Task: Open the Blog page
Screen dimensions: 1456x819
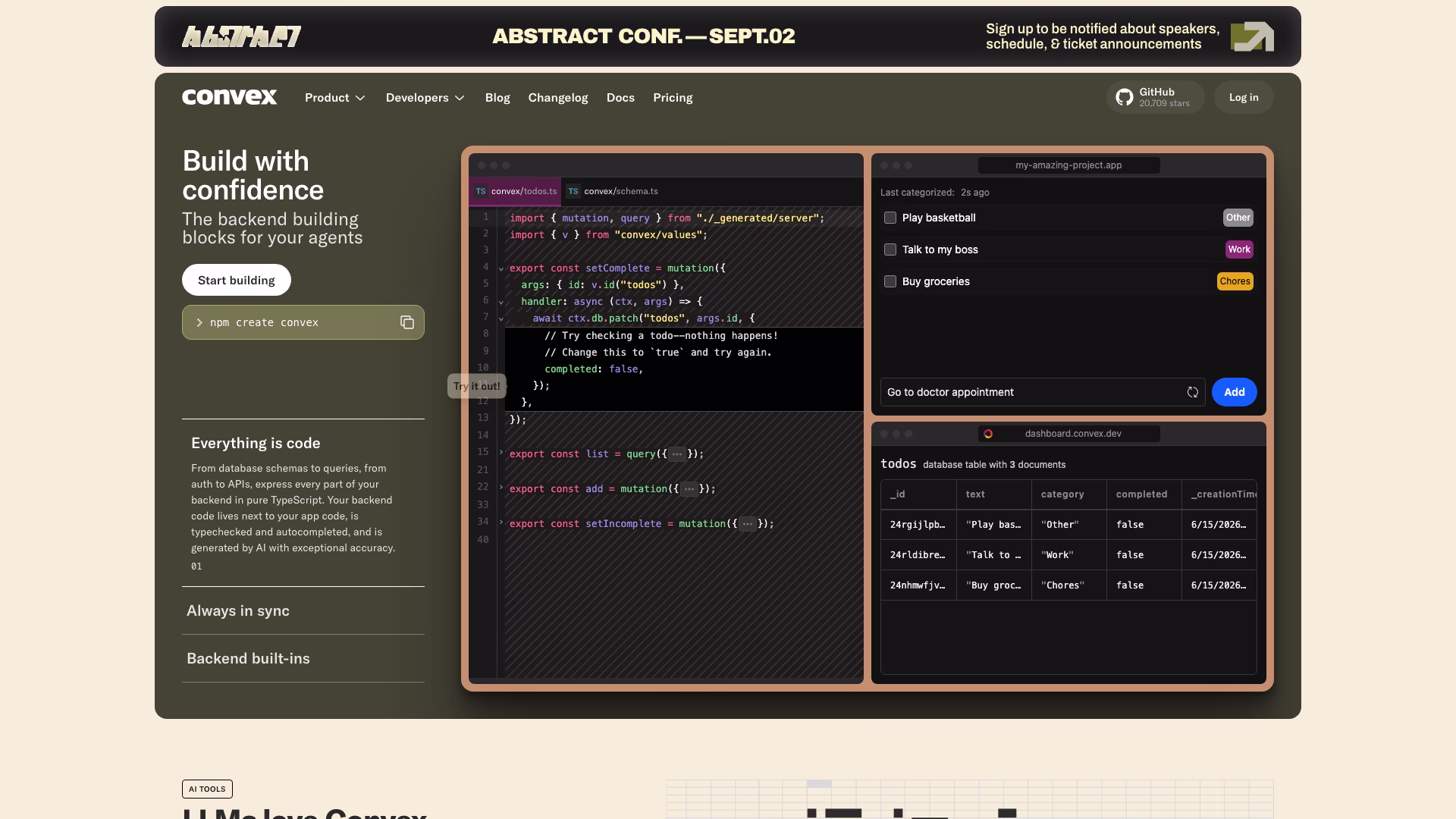Action: (497, 98)
